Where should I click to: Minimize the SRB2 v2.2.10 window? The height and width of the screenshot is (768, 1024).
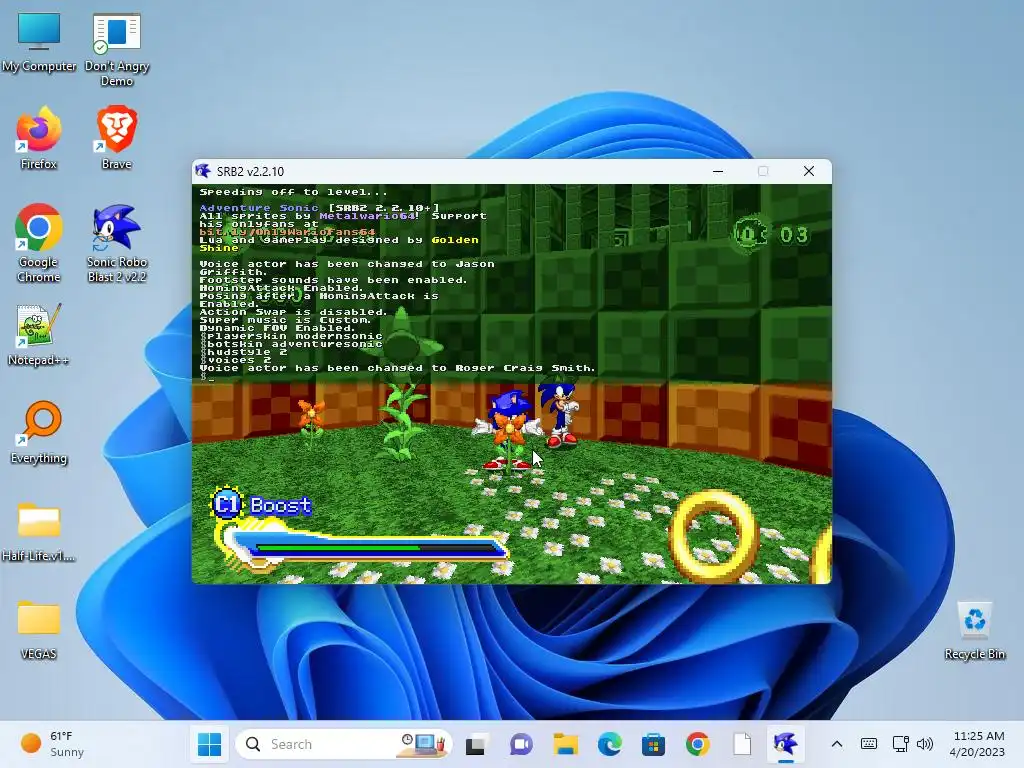click(718, 171)
